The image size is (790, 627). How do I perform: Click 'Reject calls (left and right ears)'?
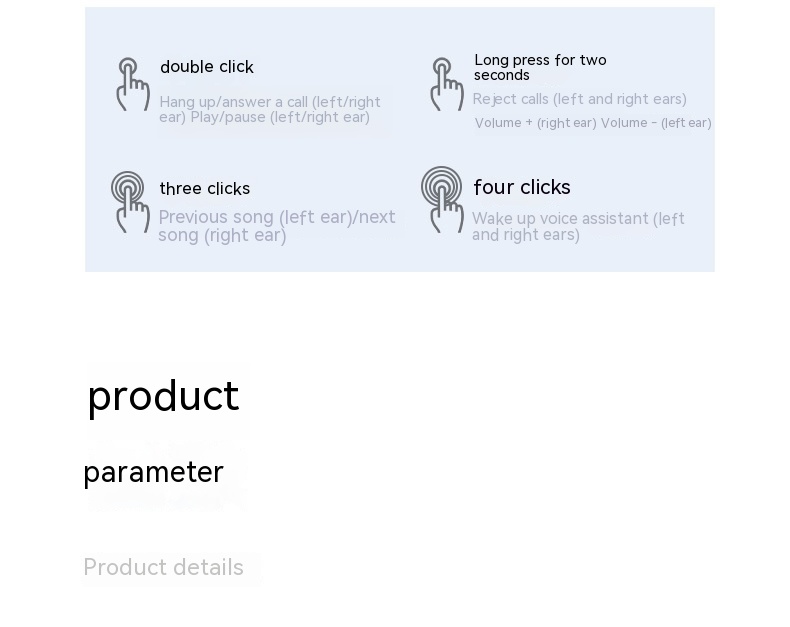pyautogui.click(x=579, y=99)
